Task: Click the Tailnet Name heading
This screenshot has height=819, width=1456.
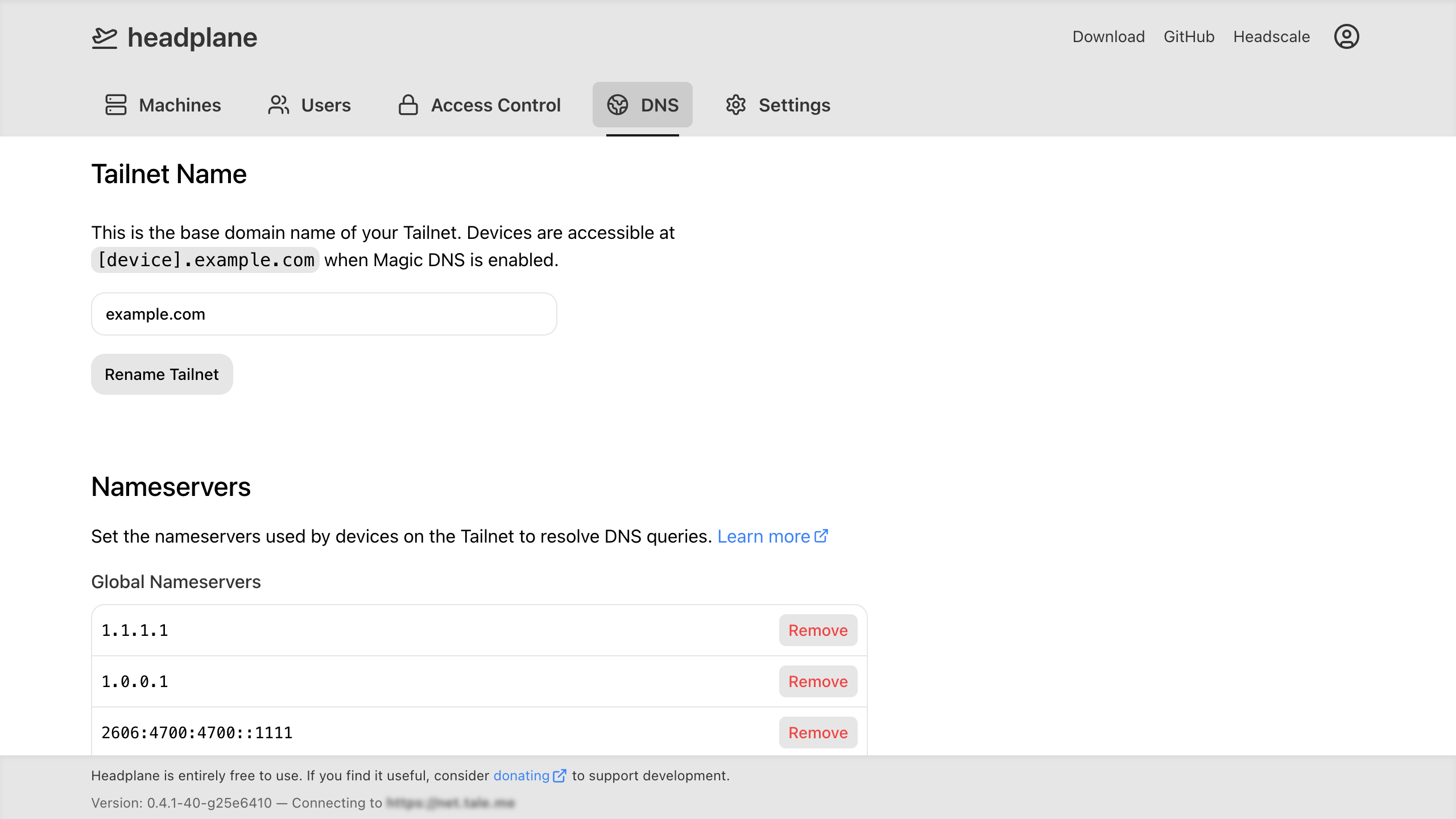Action: pyautogui.click(x=169, y=174)
